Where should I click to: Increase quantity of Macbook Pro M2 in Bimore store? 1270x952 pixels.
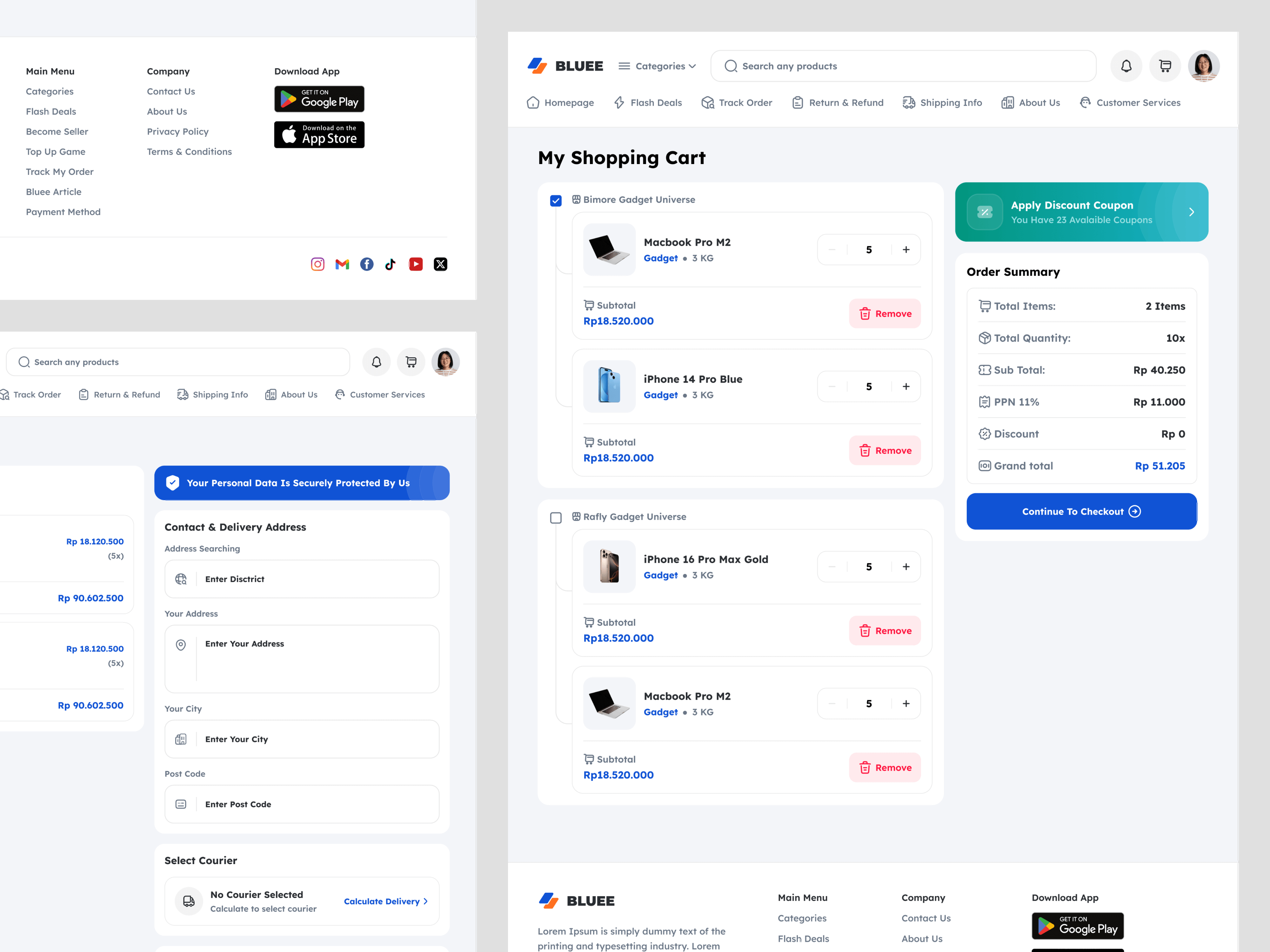click(x=906, y=250)
